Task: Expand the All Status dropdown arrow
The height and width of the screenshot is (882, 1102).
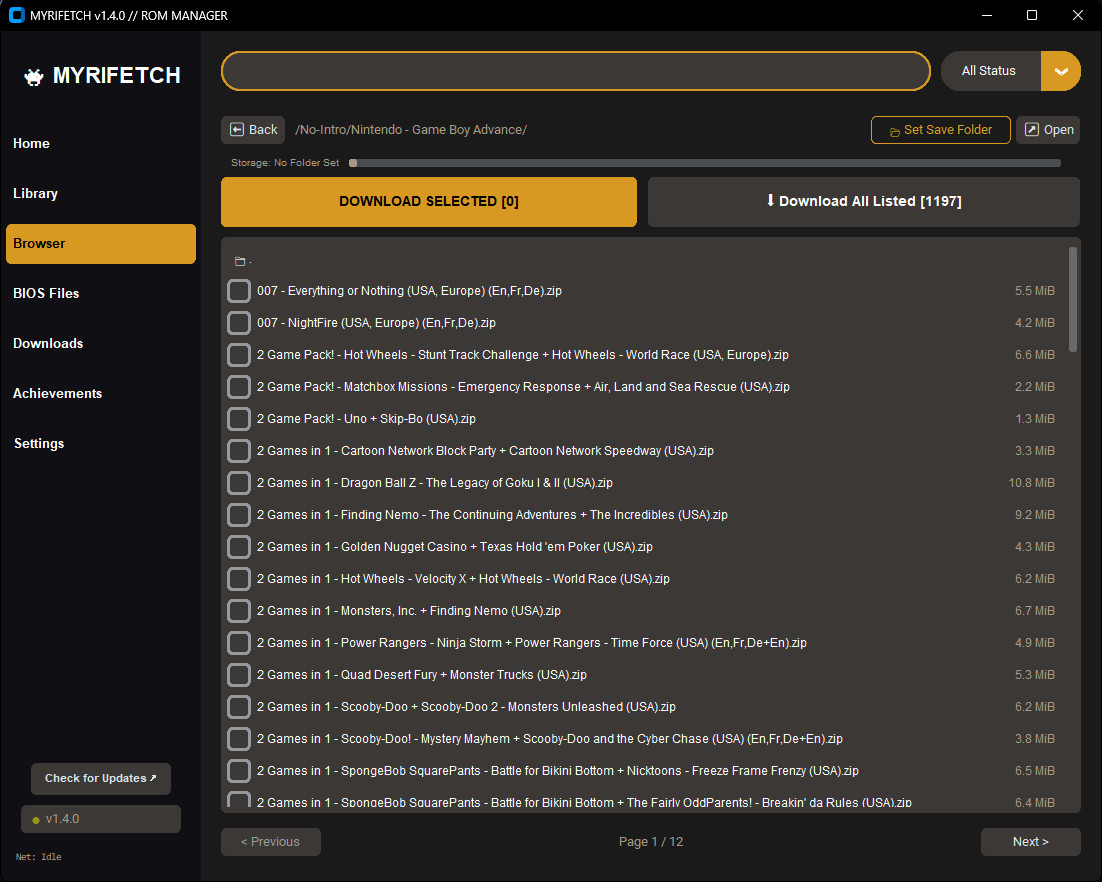Action: pos(1061,71)
